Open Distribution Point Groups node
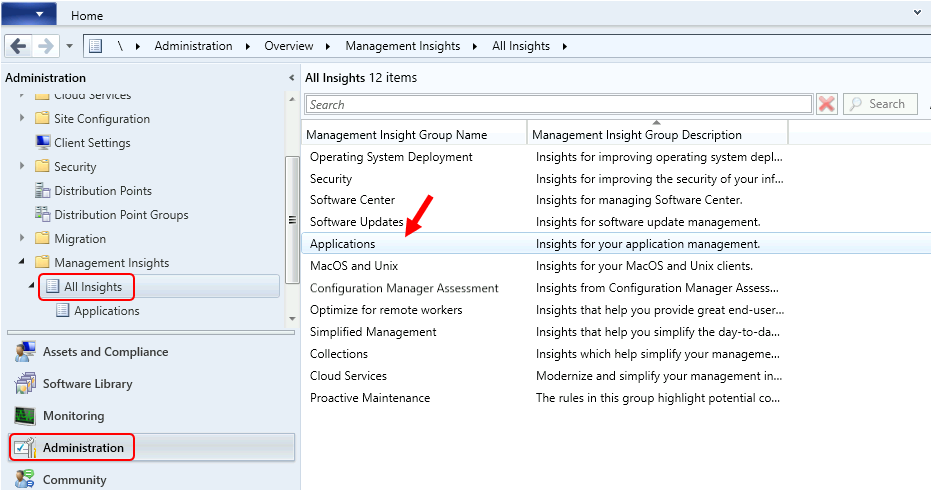 click(121, 214)
